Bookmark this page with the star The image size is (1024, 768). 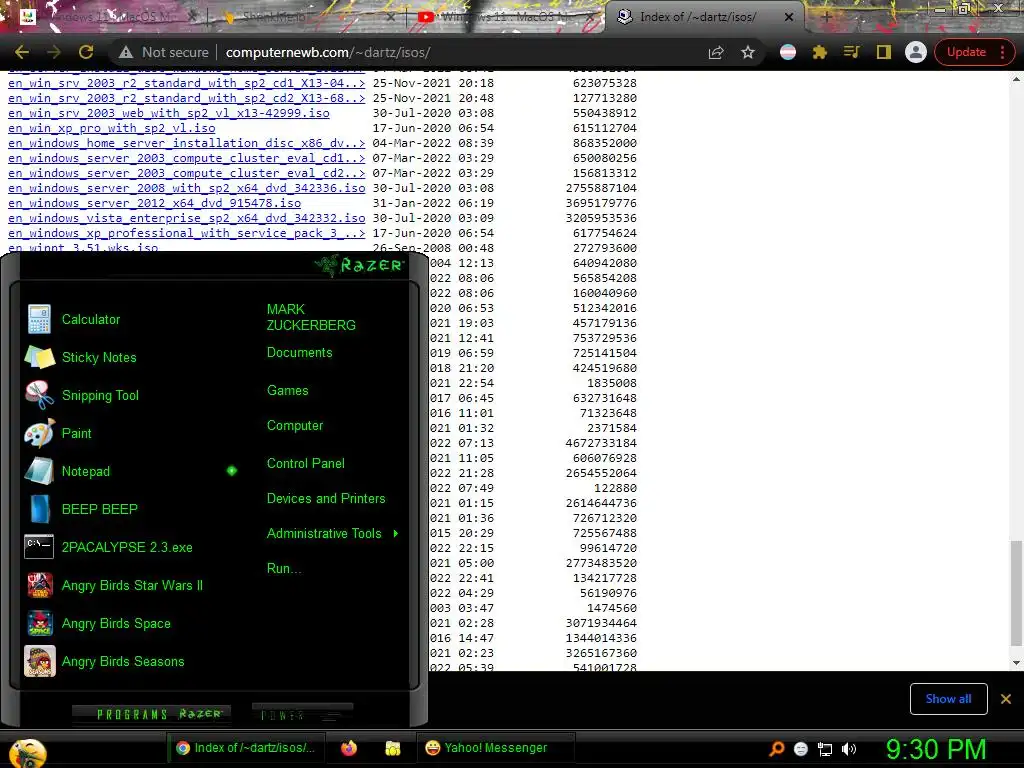[x=748, y=52]
